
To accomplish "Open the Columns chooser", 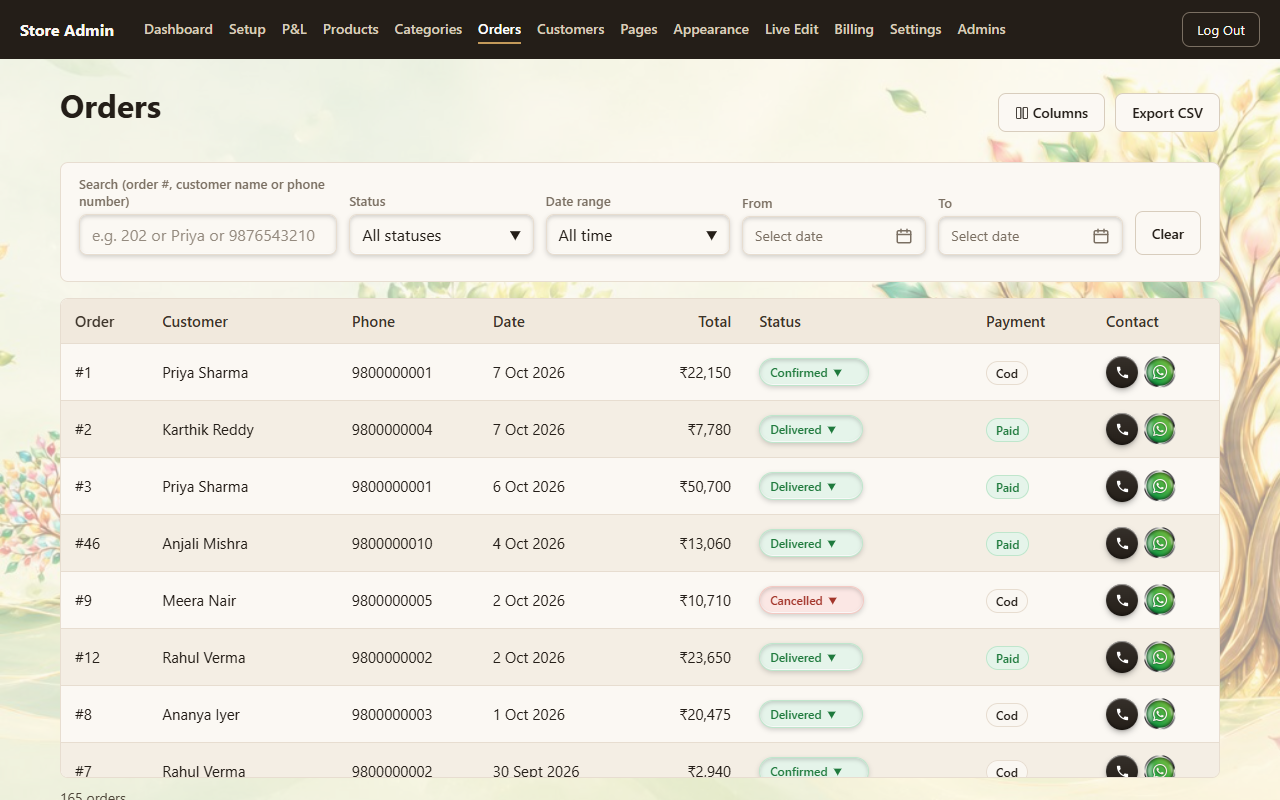I will tap(1051, 113).
